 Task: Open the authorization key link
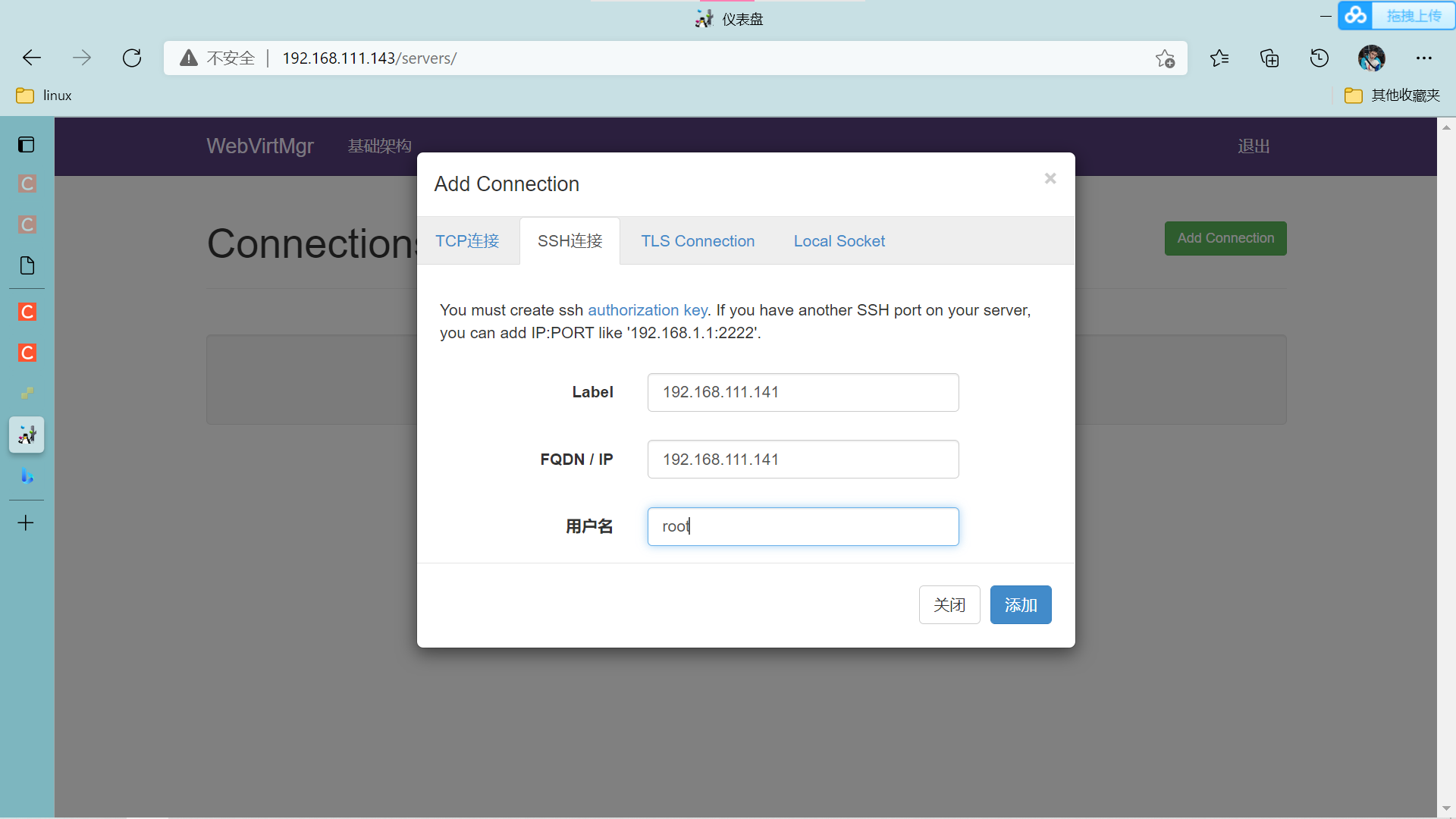pyautogui.click(x=646, y=310)
